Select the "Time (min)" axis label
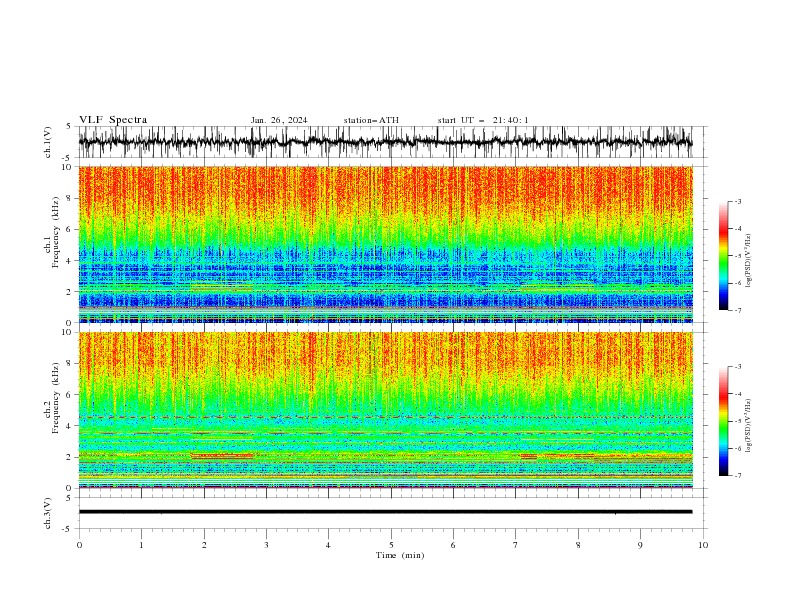Image resolution: width=792 pixels, height=612 pixels. point(400,555)
